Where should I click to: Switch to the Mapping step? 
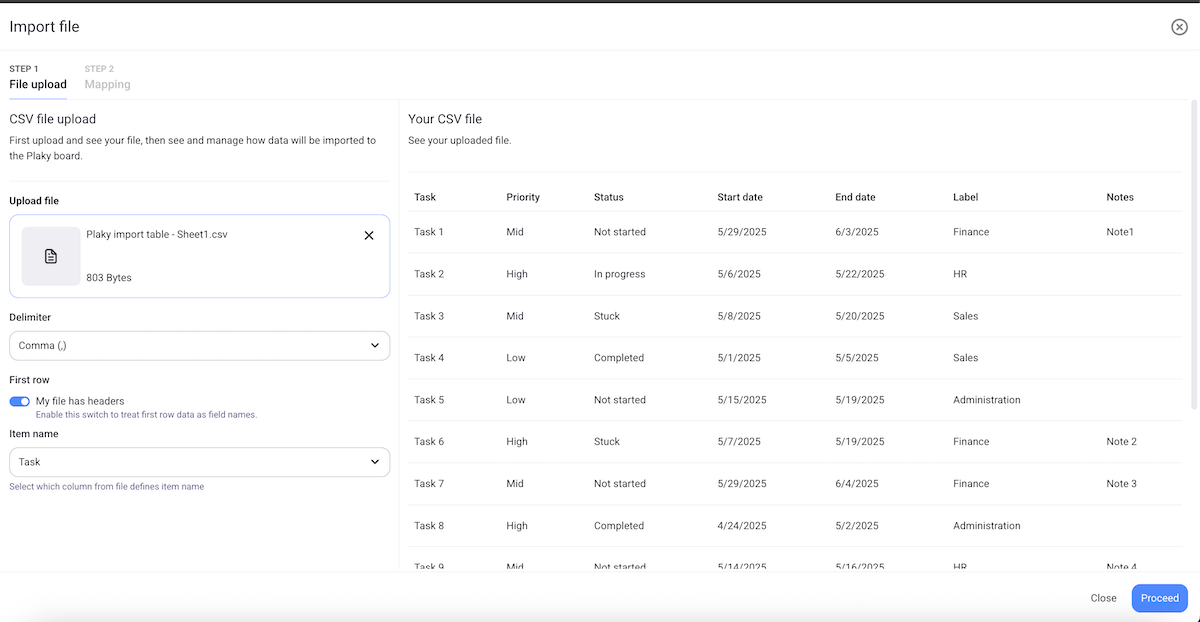(107, 84)
